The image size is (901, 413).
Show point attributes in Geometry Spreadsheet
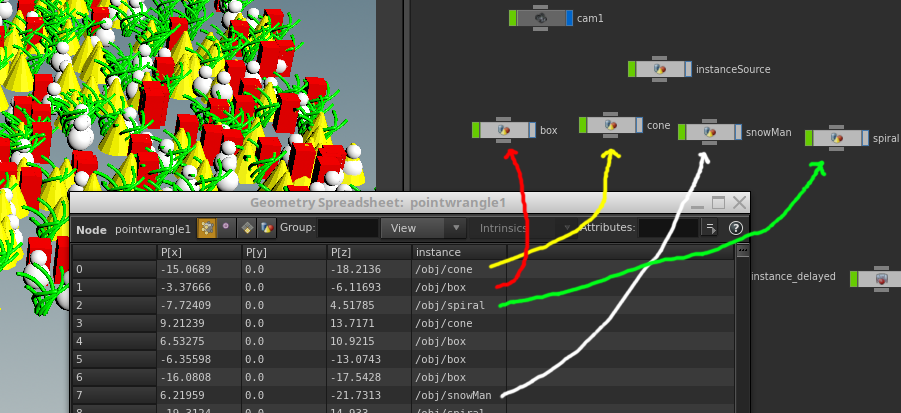[207, 228]
